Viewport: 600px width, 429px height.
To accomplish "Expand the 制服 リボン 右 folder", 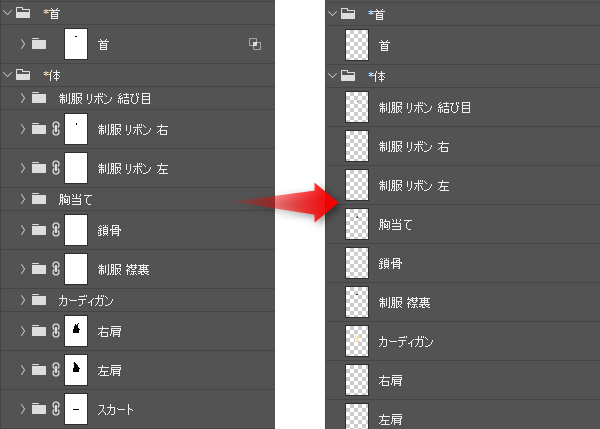I will click(x=23, y=129).
